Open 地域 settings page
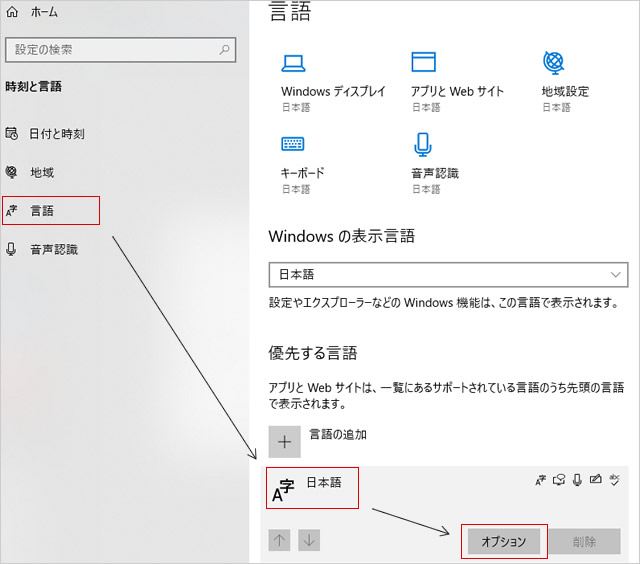Image resolution: width=640 pixels, height=564 pixels. click(42, 172)
